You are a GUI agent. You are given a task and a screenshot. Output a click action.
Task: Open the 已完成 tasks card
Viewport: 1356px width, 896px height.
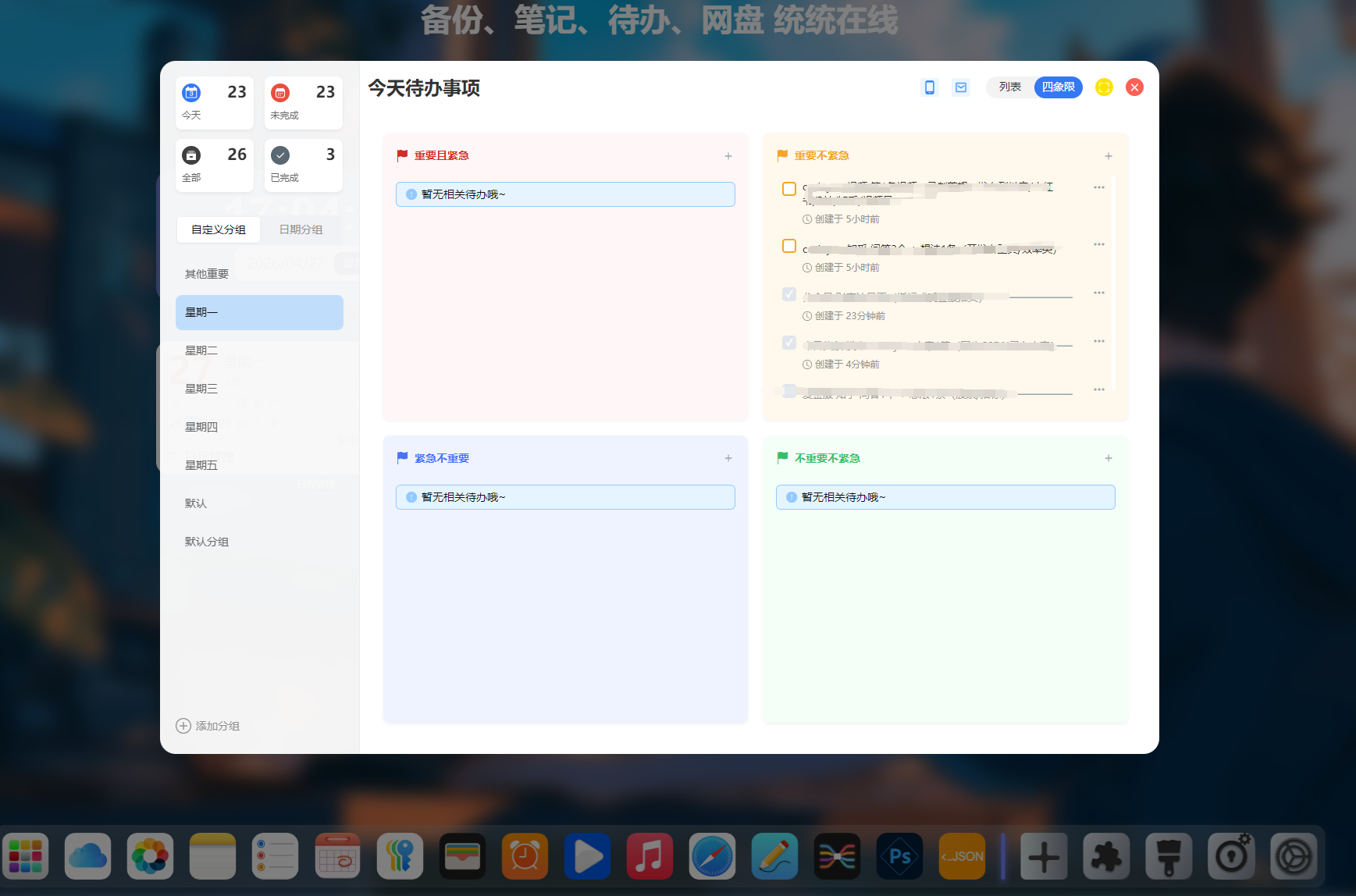(303, 165)
